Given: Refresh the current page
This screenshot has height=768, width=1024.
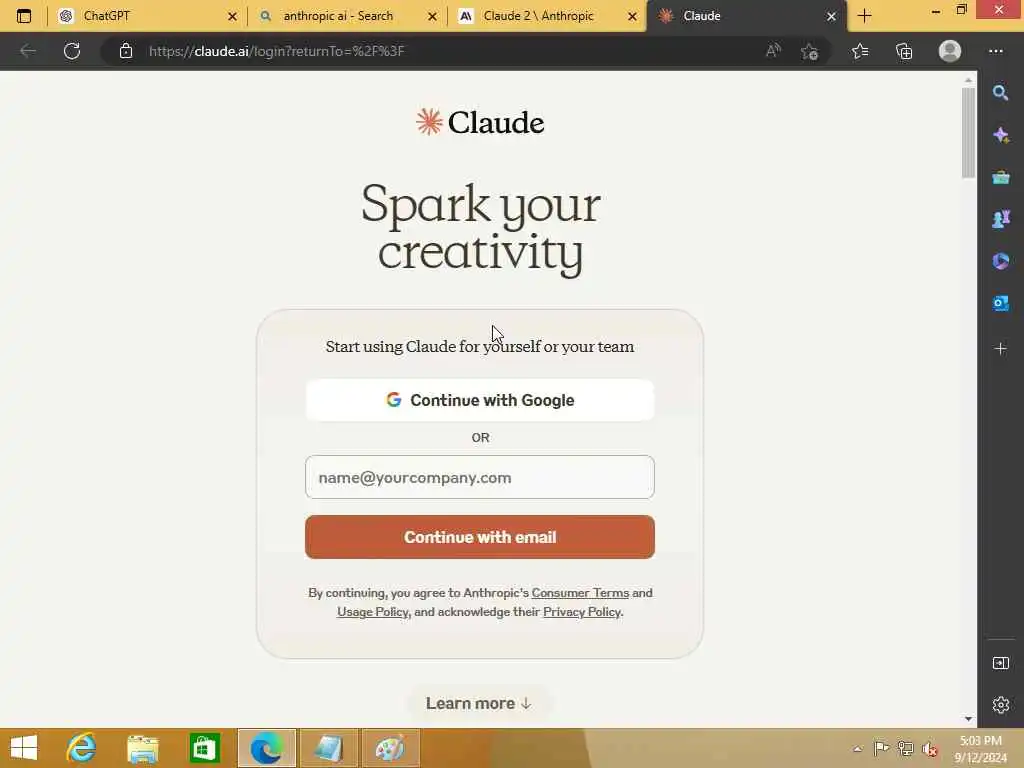Looking at the screenshot, I should tap(72, 51).
